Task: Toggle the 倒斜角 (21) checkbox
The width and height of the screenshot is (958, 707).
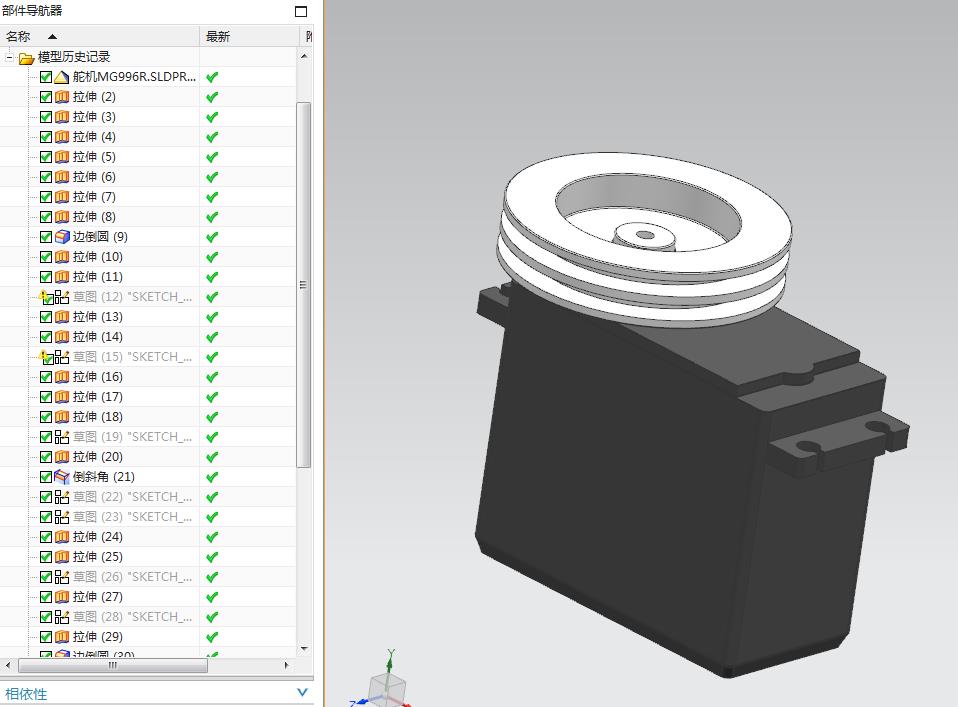Action: [46, 477]
